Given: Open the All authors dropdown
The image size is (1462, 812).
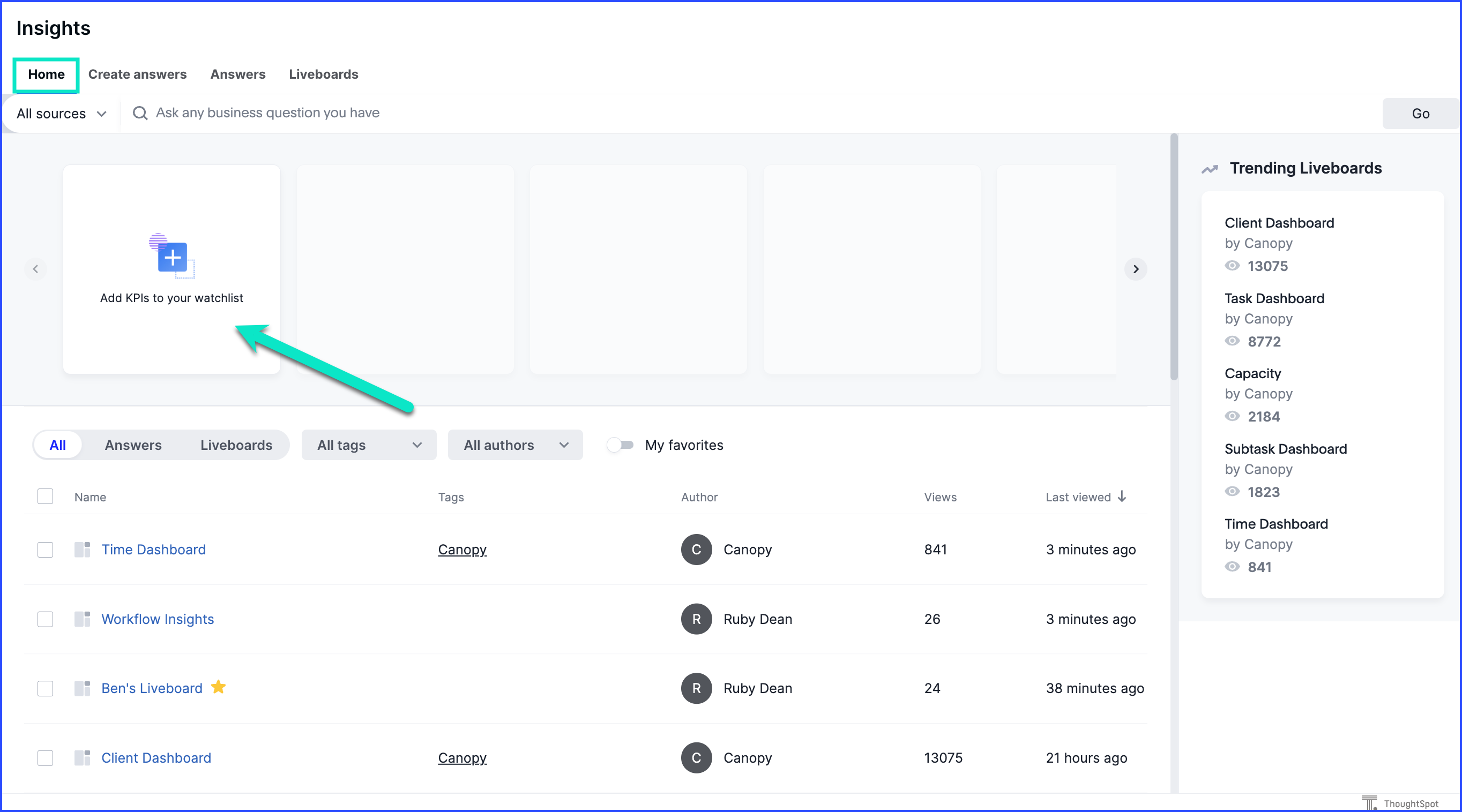Looking at the screenshot, I should click(x=516, y=445).
